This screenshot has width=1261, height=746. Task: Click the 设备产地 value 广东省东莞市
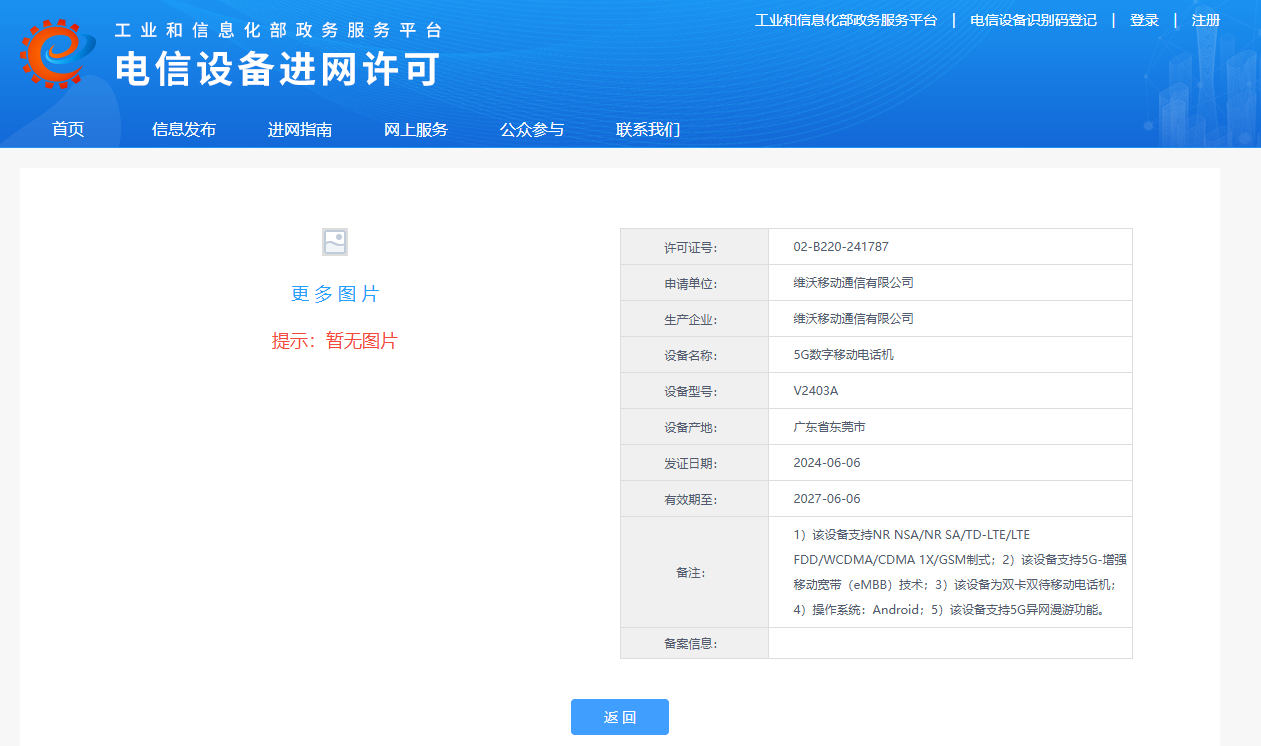coord(829,427)
